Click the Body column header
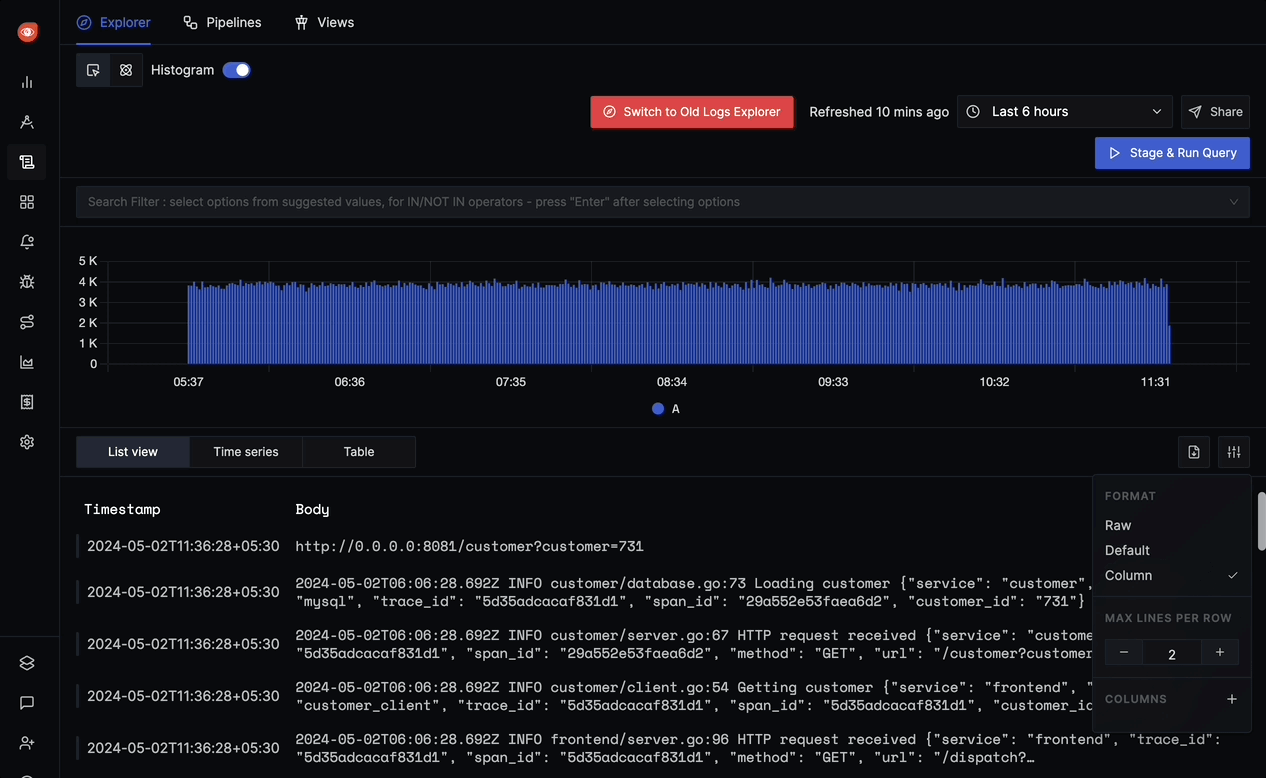Screen dimensions: 1266x778 pyautogui.click(x=312, y=509)
